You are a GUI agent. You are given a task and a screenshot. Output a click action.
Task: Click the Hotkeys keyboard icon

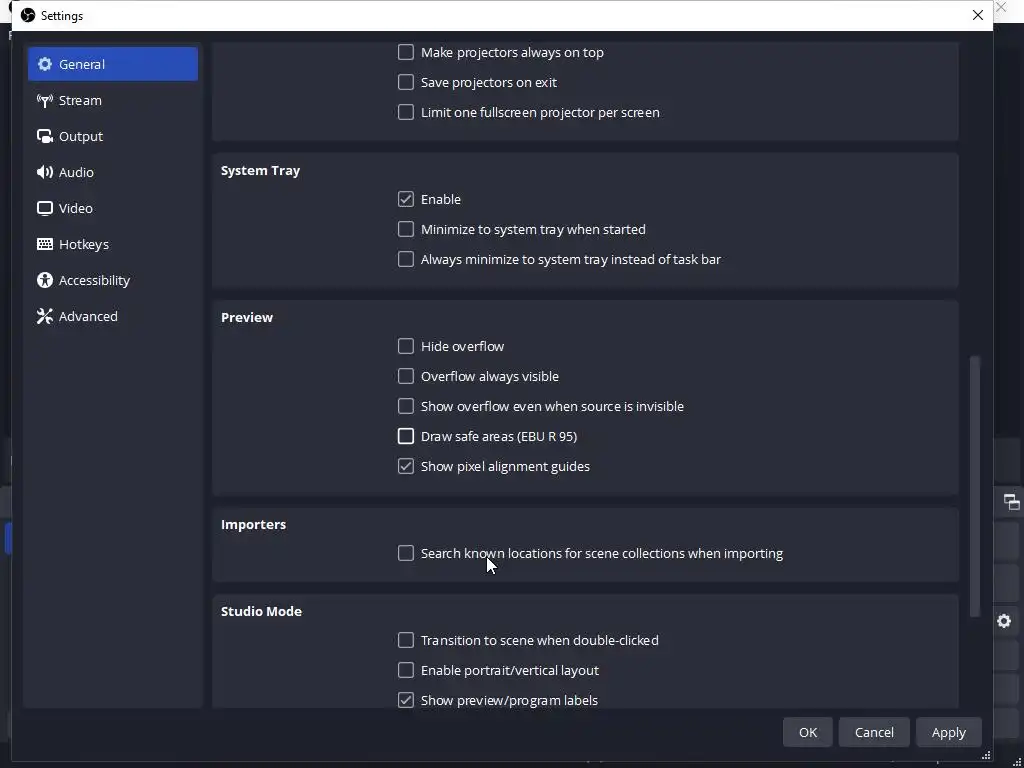pyautogui.click(x=45, y=244)
